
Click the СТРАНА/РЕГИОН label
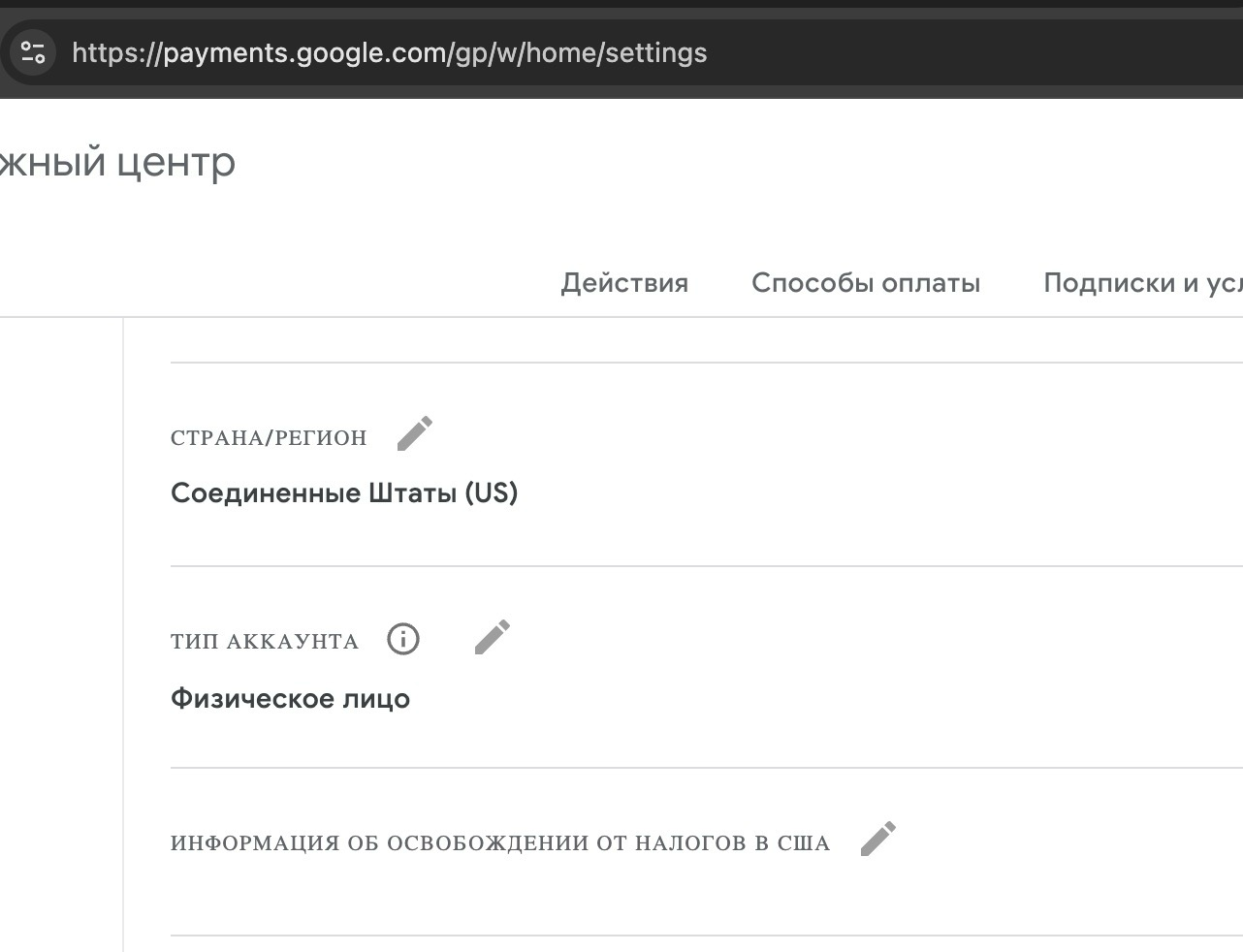click(269, 438)
